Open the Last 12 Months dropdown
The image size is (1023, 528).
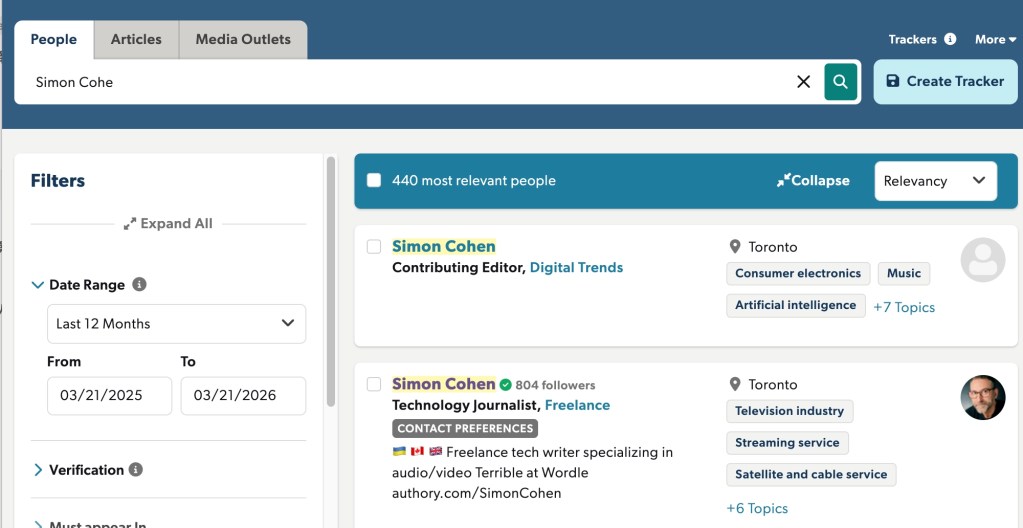[x=176, y=324]
